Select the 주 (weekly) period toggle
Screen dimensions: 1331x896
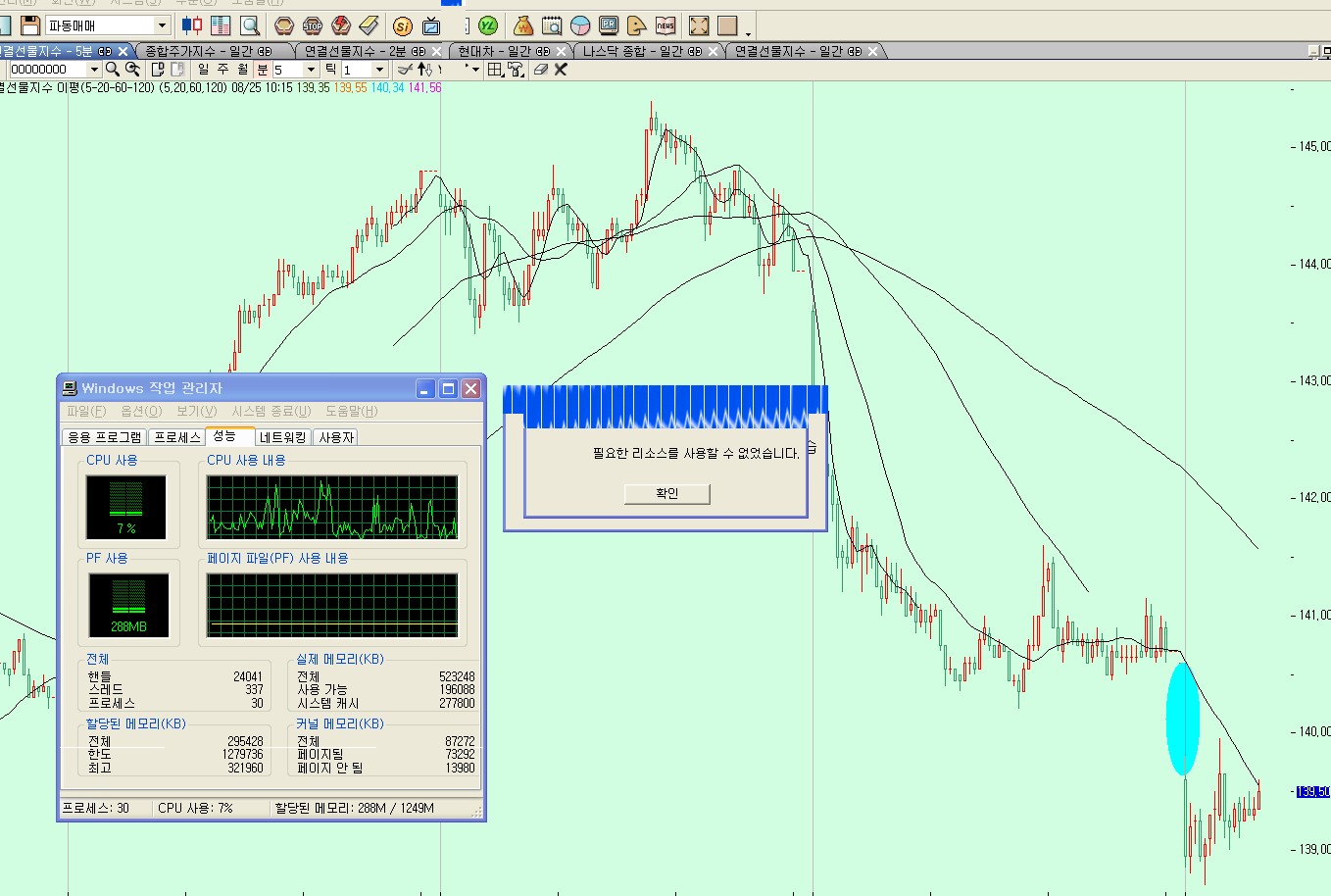(x=222, y=70)
